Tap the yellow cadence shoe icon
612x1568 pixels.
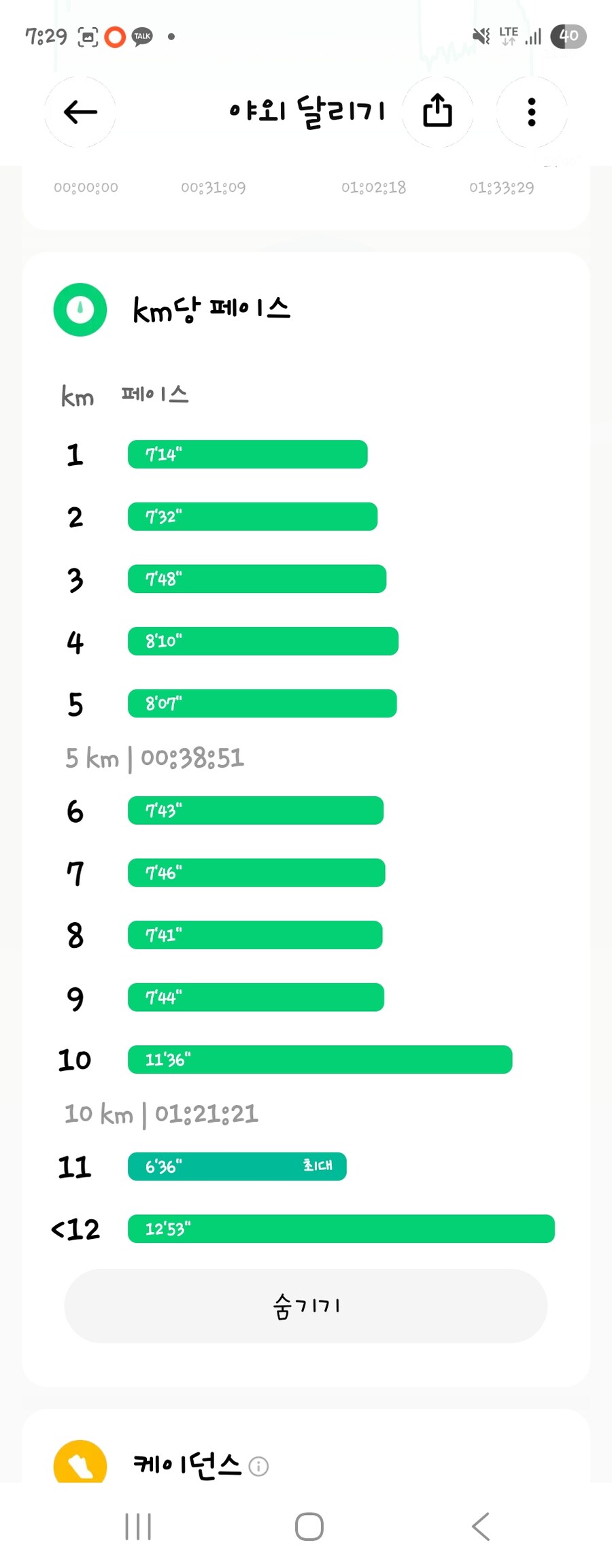[x=80, y=1461]
